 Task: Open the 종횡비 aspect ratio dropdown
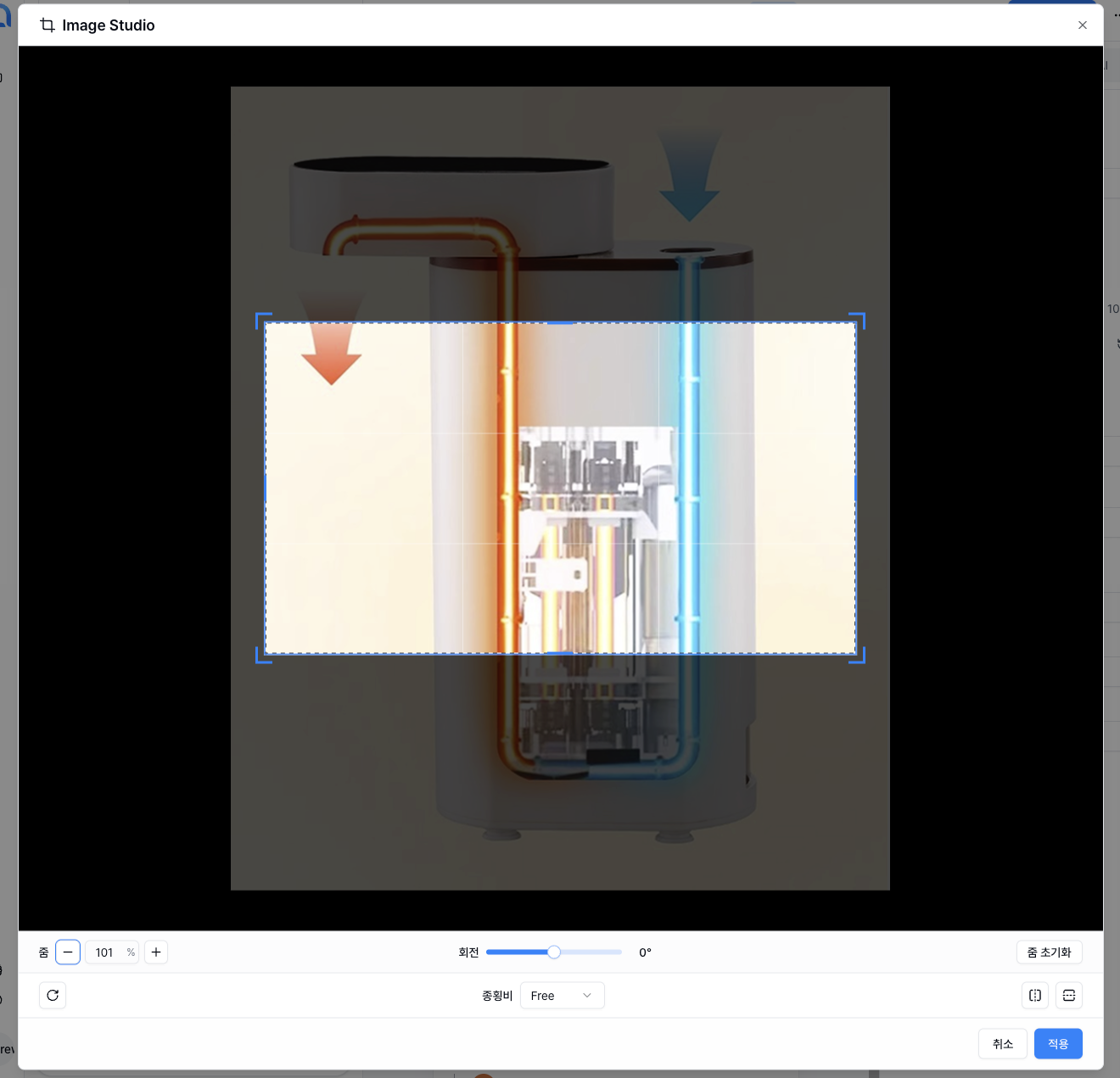[562, 996]
